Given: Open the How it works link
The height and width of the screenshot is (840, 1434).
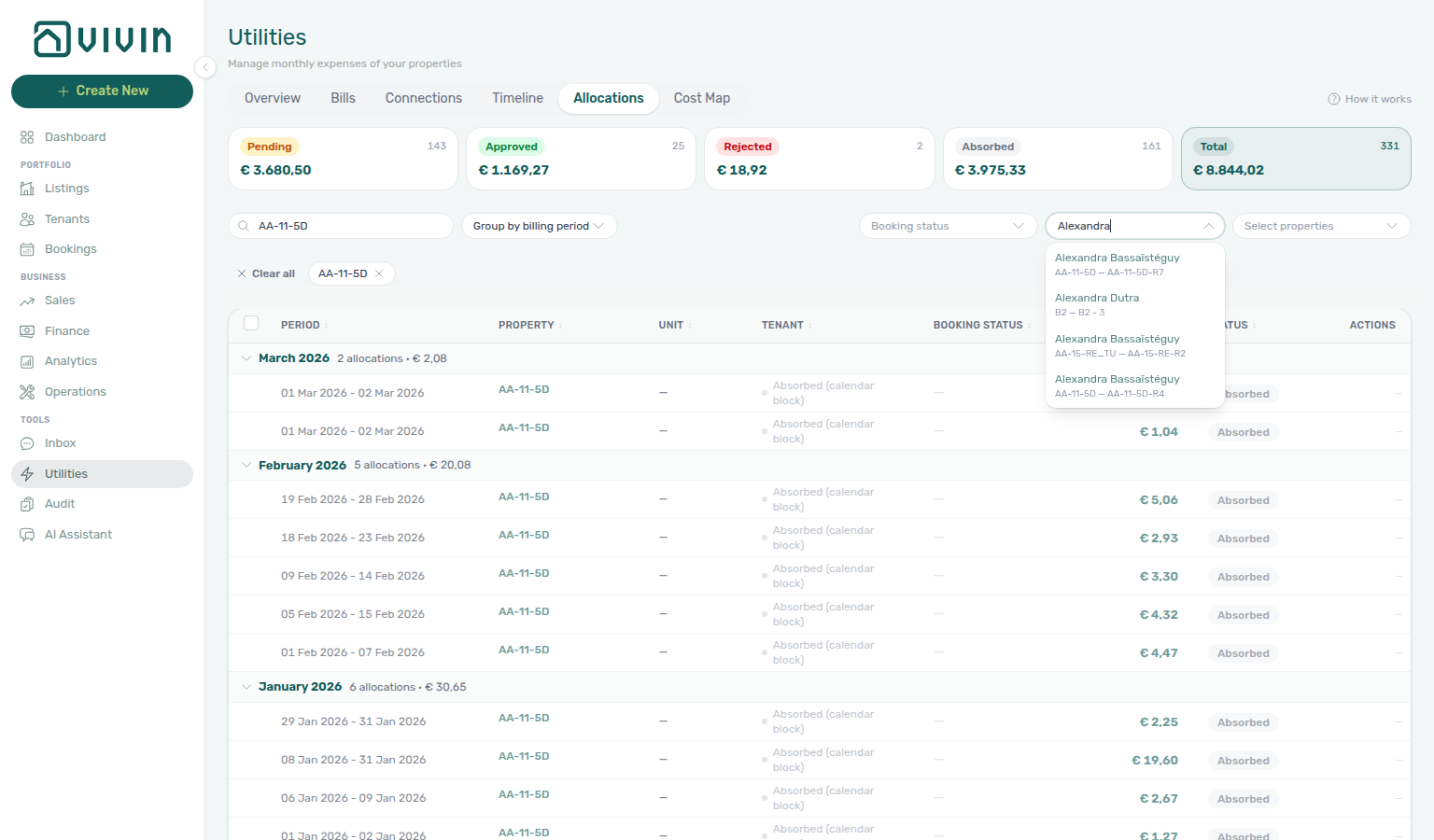Looking at the screenshot, I should click(1370, 99).
